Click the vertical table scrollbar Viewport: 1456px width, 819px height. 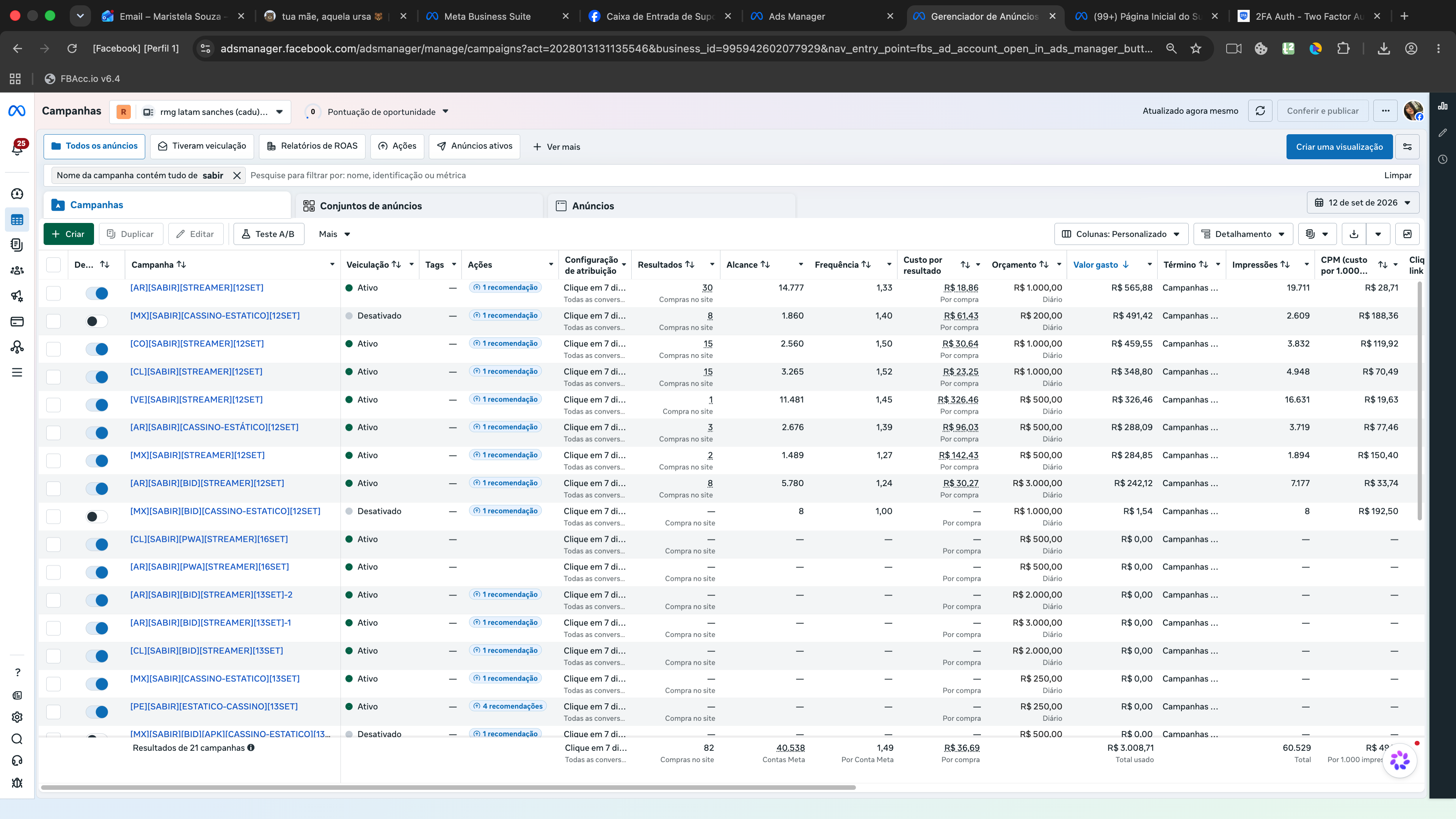pyautogui.click(x=1420, y=401)
